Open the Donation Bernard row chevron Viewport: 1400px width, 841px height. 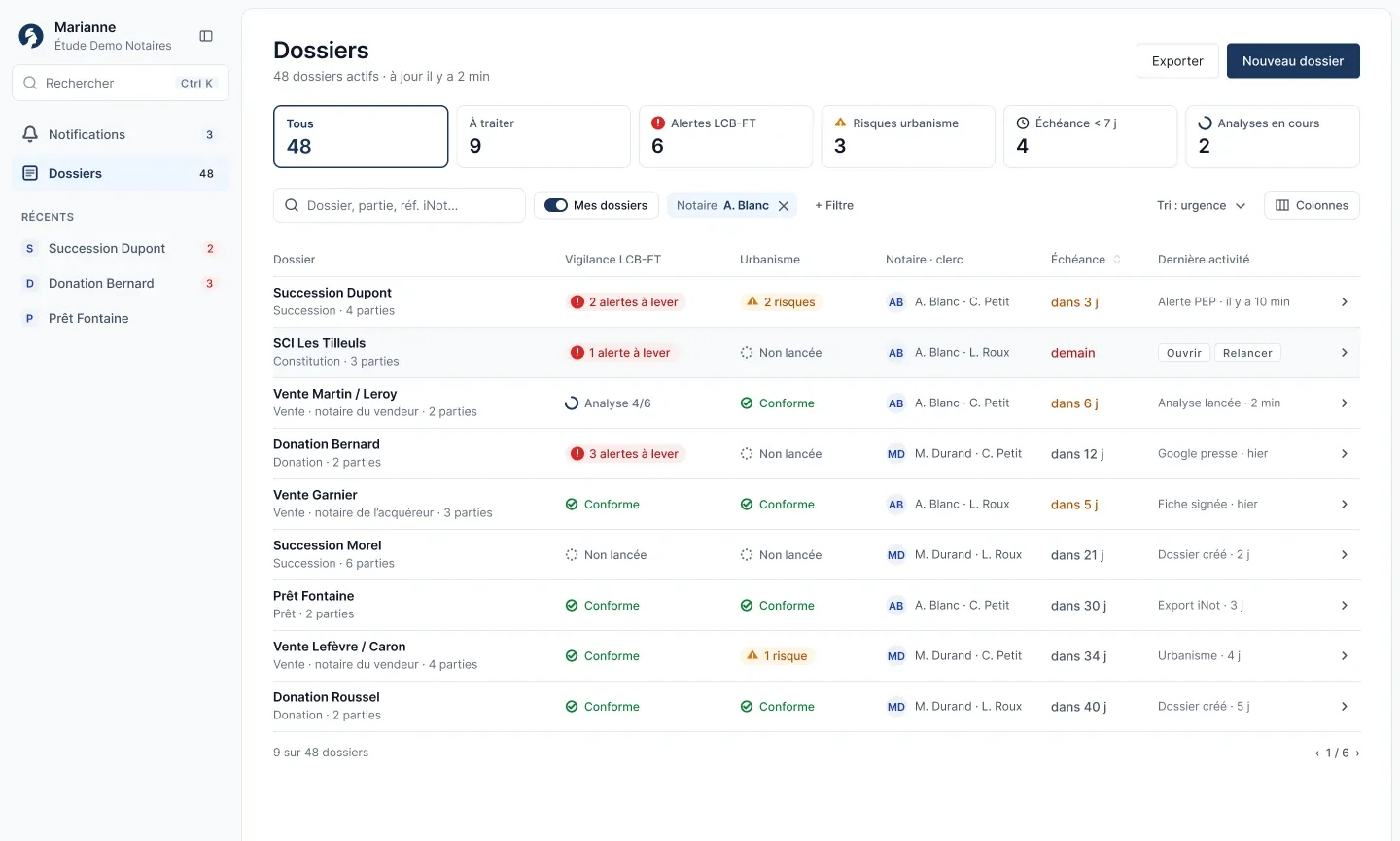click(1345, 454)
